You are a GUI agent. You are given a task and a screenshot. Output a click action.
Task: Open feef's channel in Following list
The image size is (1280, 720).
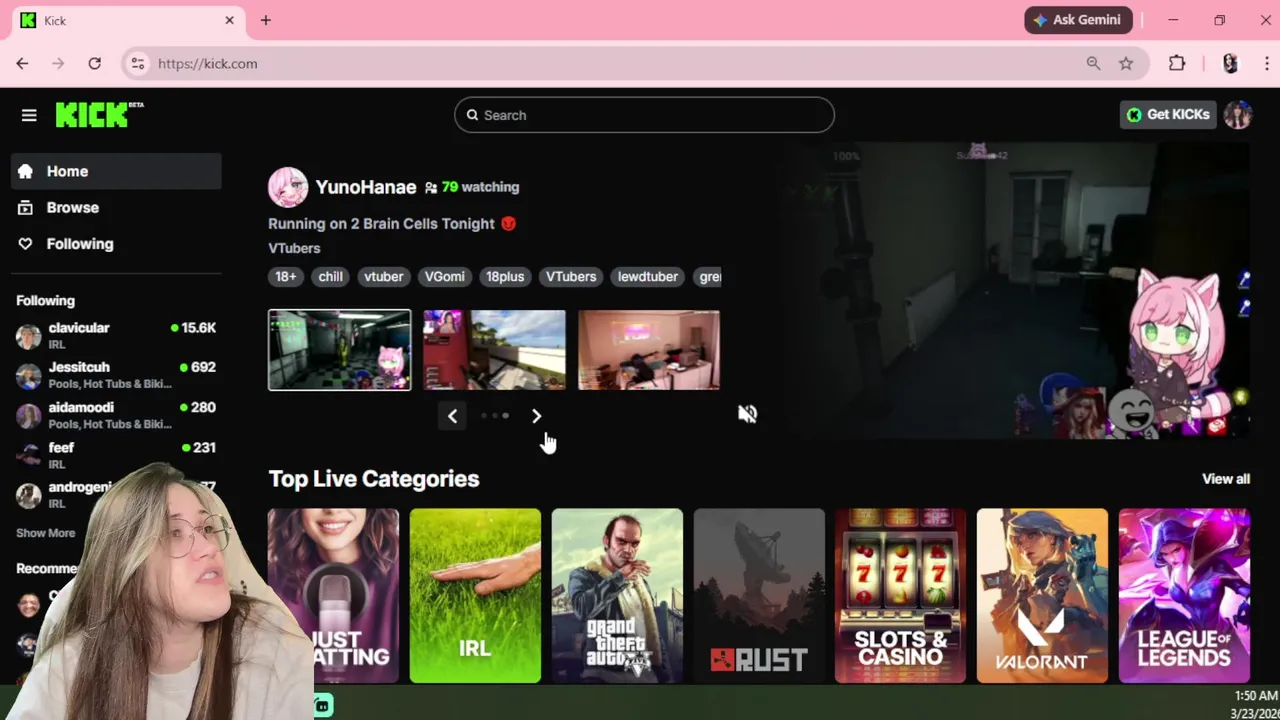(x=116, y=455)
